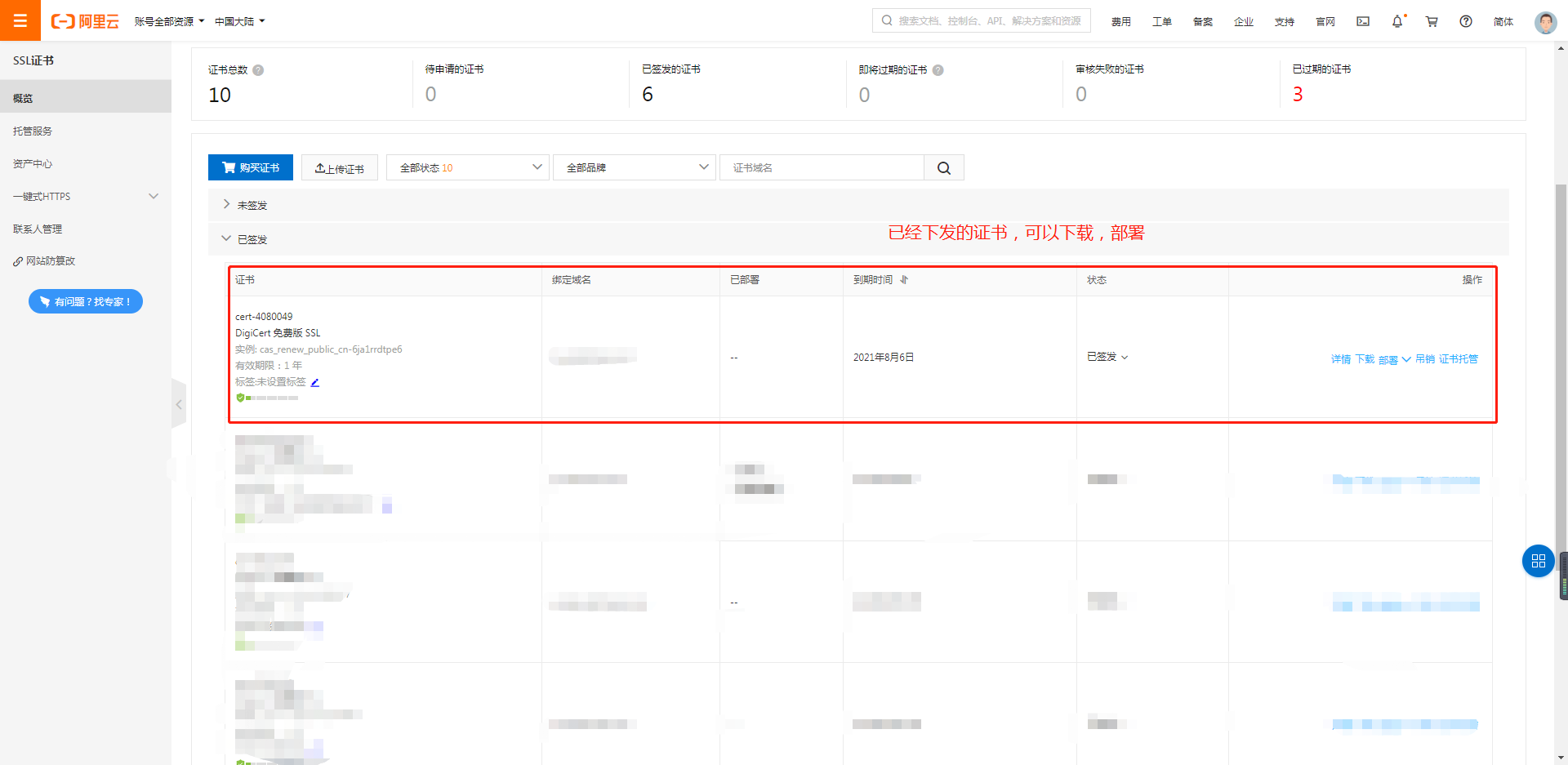
Task: Open the Cloud Shell terminal icon
Action: 1363,21
